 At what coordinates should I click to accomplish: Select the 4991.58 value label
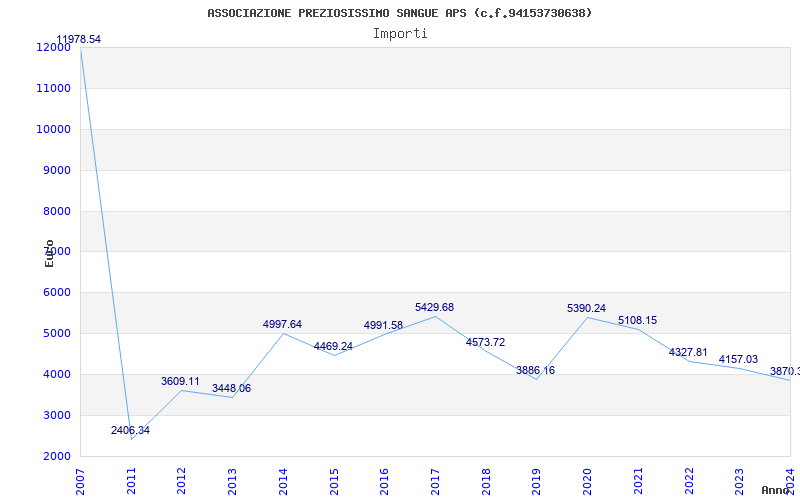tap(383, 326)
